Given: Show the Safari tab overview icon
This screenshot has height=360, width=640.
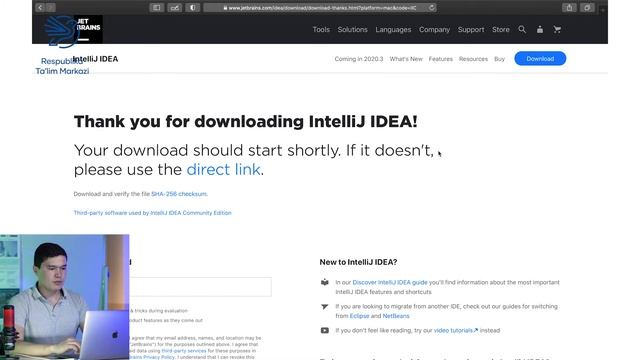Looking at the screenshot, I should (x=587, y=7).
